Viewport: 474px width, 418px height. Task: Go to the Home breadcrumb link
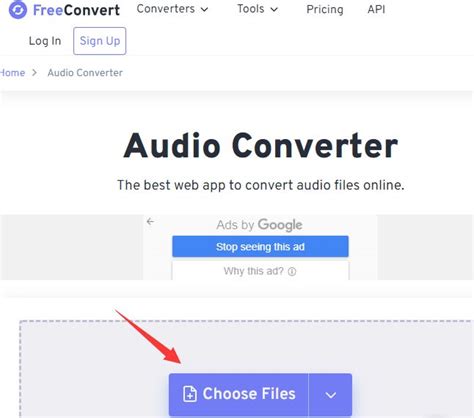[x=12, y=73]
